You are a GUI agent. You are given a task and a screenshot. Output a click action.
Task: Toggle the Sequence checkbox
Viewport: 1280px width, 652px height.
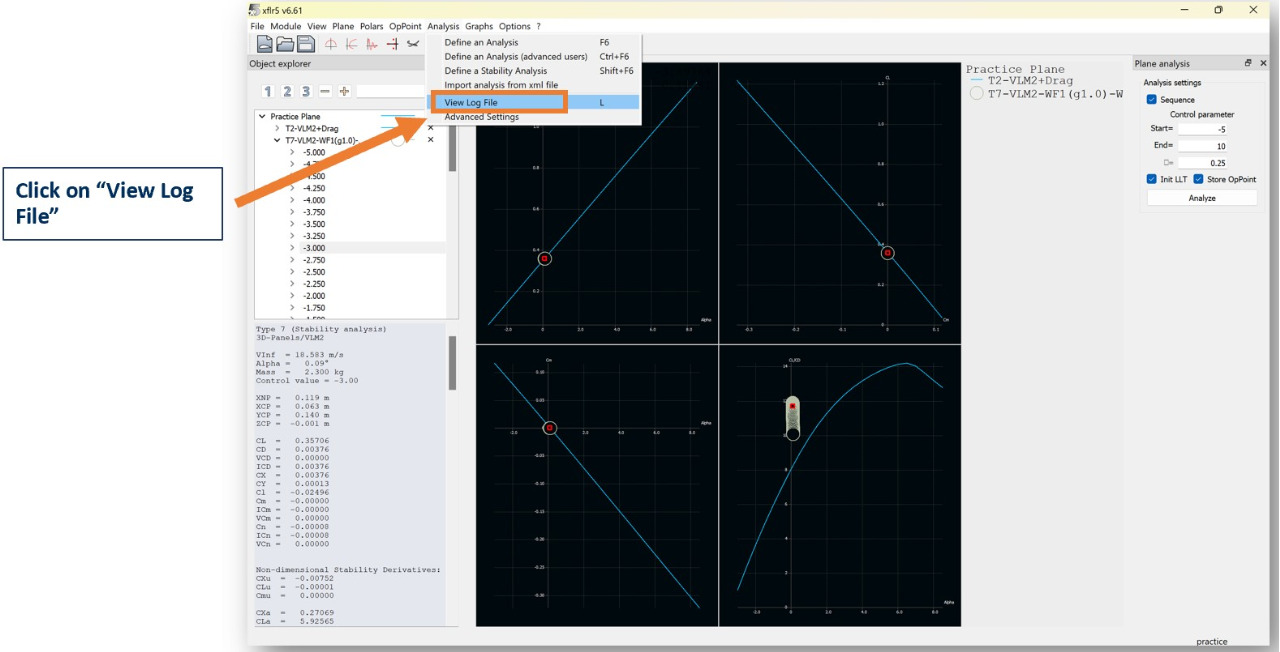pos(1152,100)
